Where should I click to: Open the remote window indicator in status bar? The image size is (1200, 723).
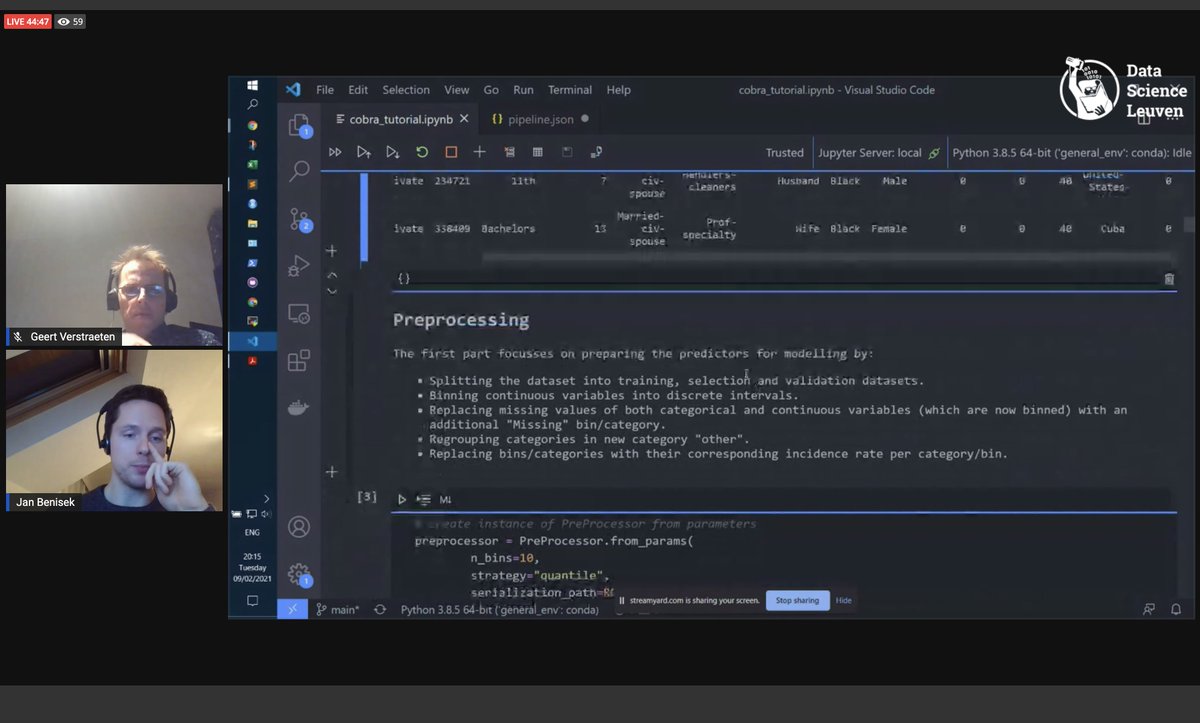[x=293, y=608]
